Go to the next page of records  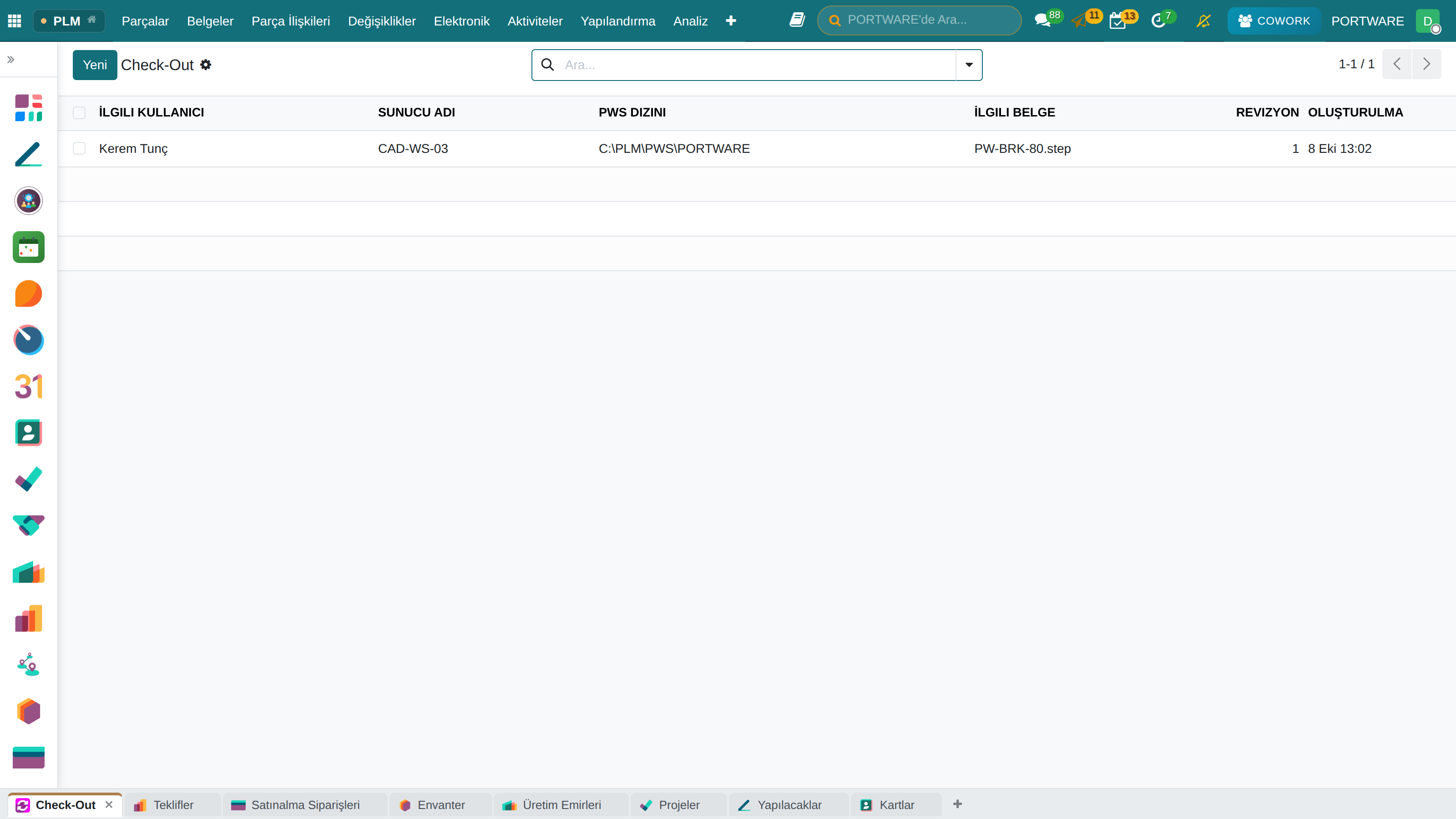(1426, 64)
